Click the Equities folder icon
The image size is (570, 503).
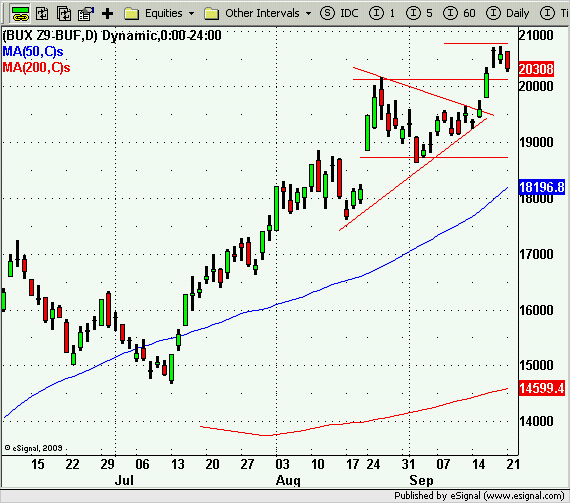[x=132, y=14]
